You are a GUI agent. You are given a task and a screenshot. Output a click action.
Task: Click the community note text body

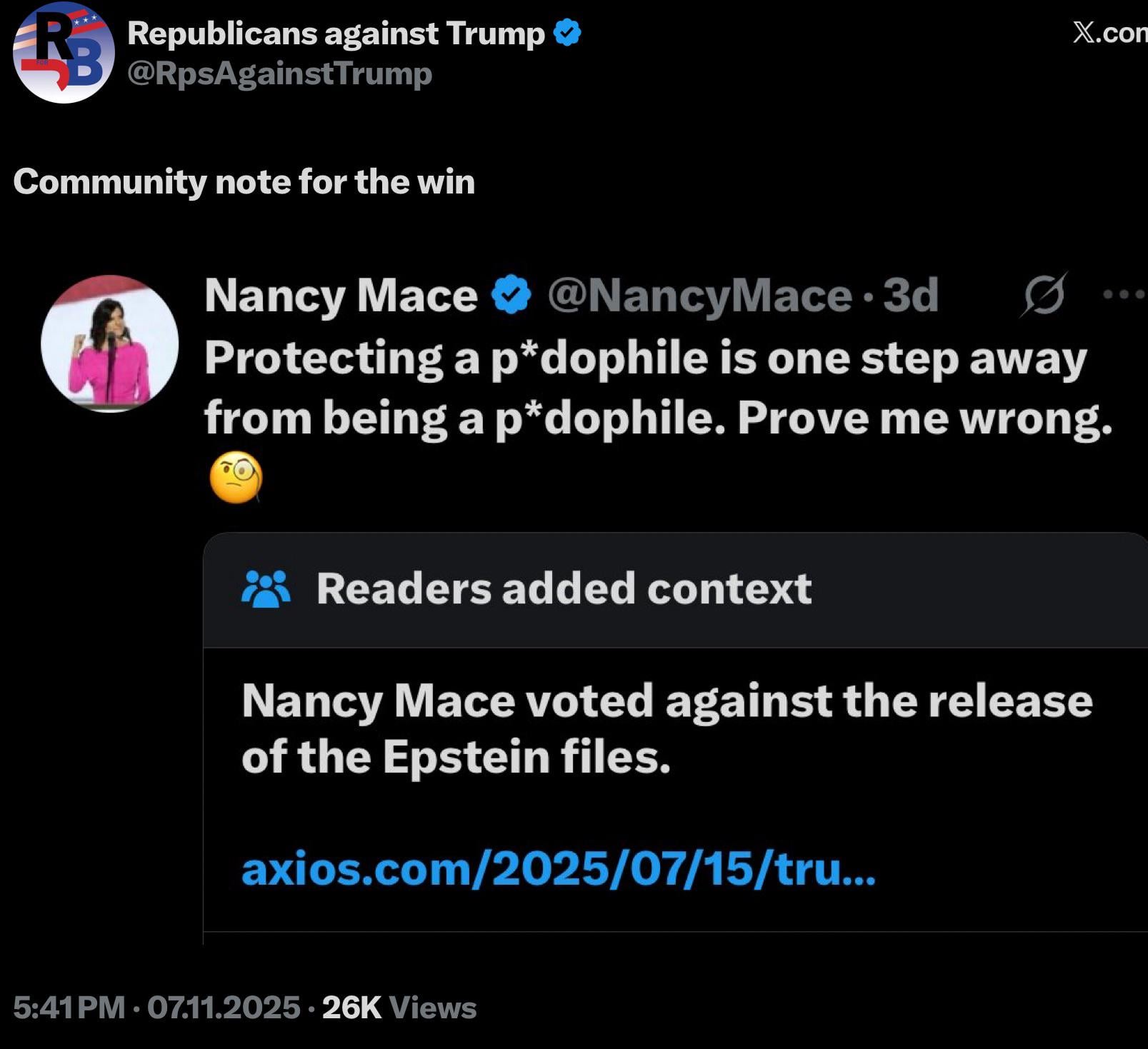tap(667, 728)
